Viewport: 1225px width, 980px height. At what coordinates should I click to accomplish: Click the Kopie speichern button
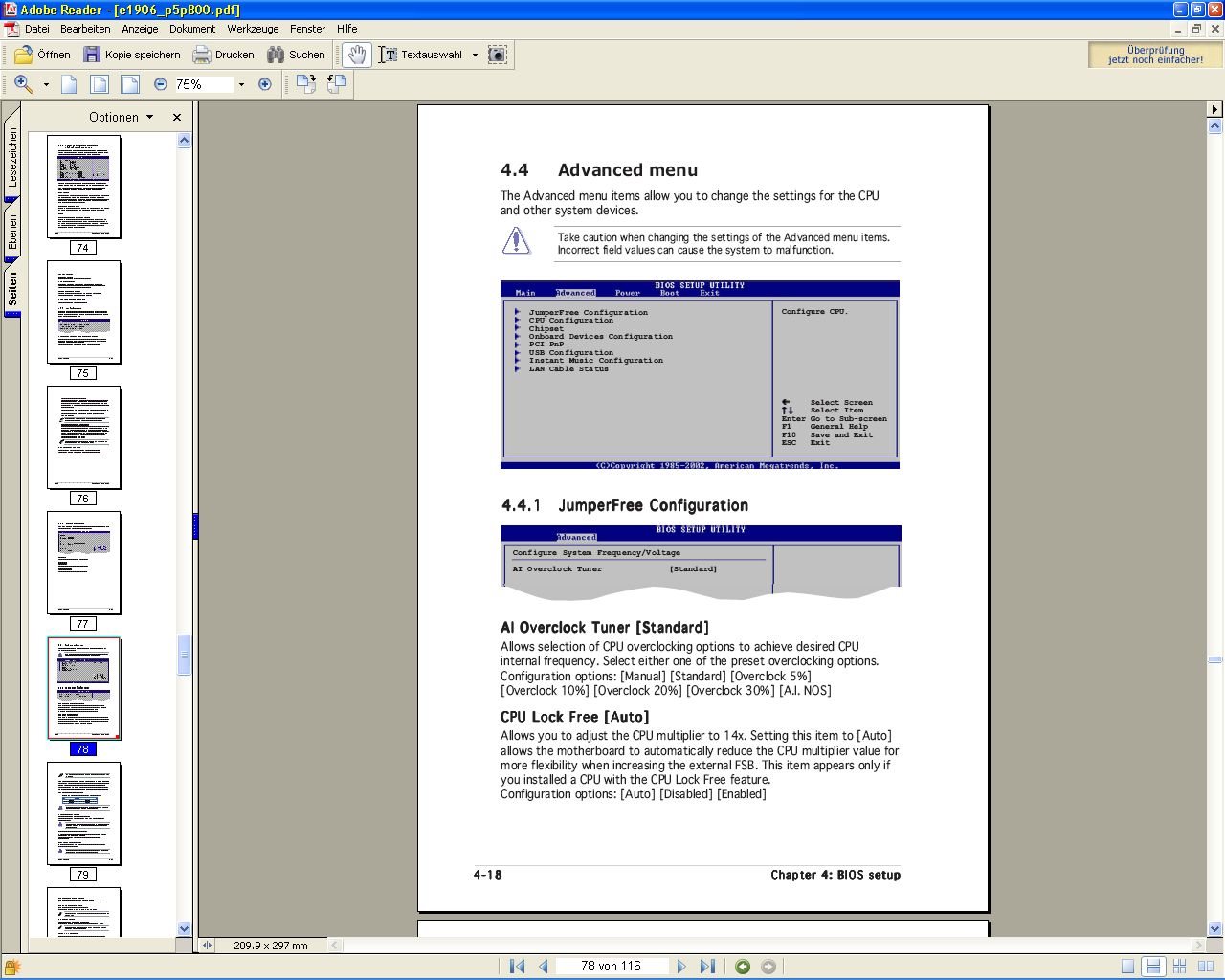point(132,55)
